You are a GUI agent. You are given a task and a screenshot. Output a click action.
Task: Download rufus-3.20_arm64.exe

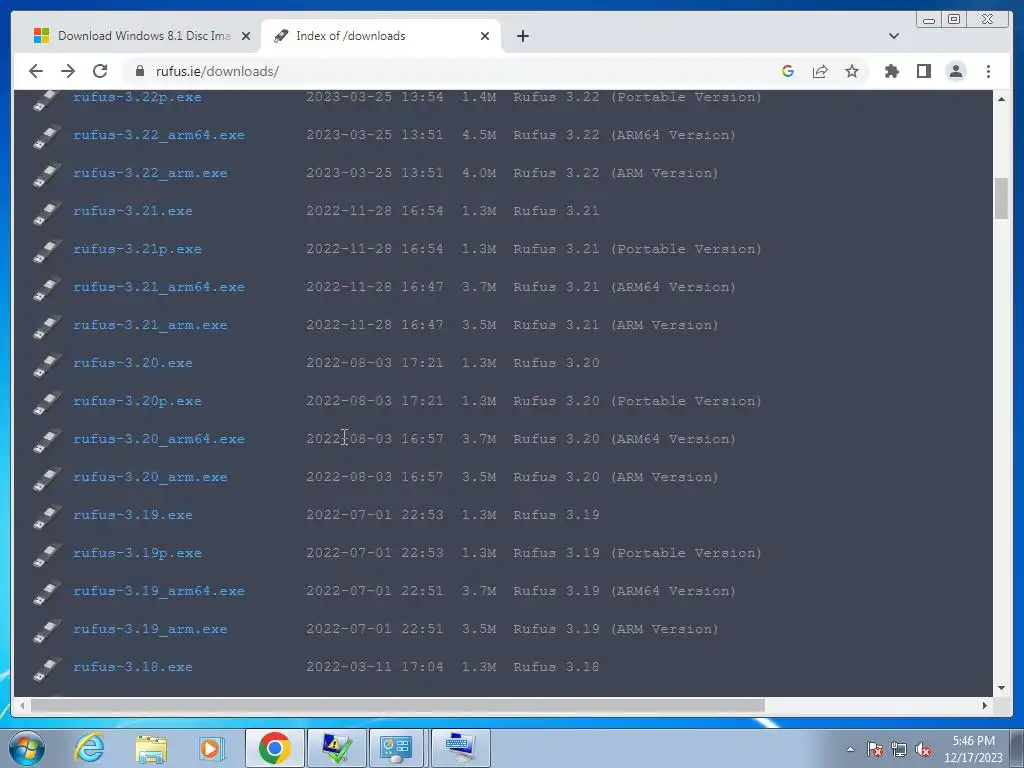pyautogui.click(x=159, y=439)
